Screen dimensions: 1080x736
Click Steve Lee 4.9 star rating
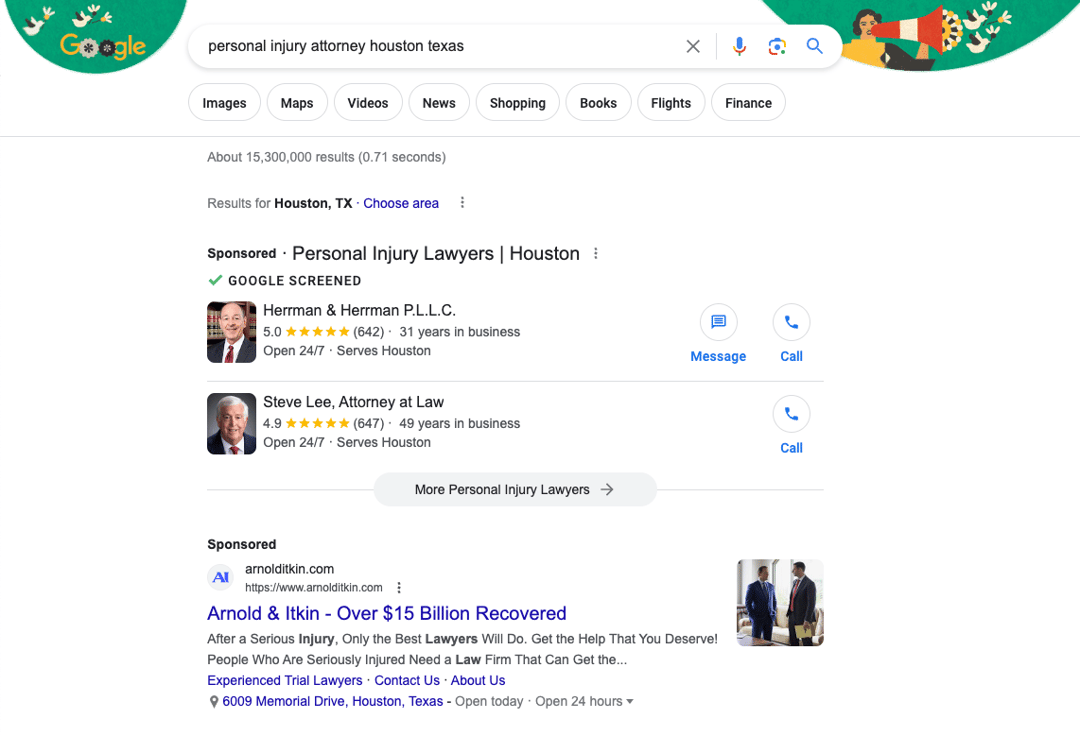pos(317,423)
